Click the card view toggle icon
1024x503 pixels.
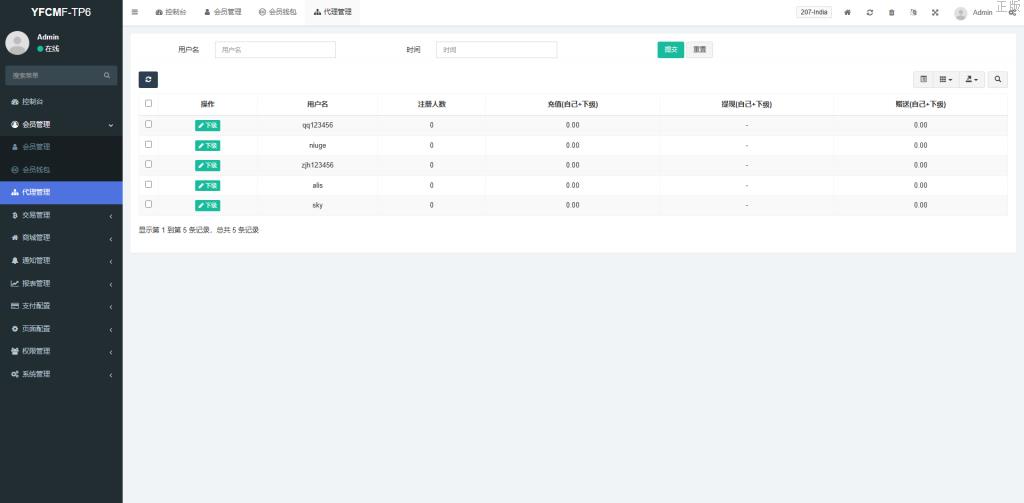[923, 79]
